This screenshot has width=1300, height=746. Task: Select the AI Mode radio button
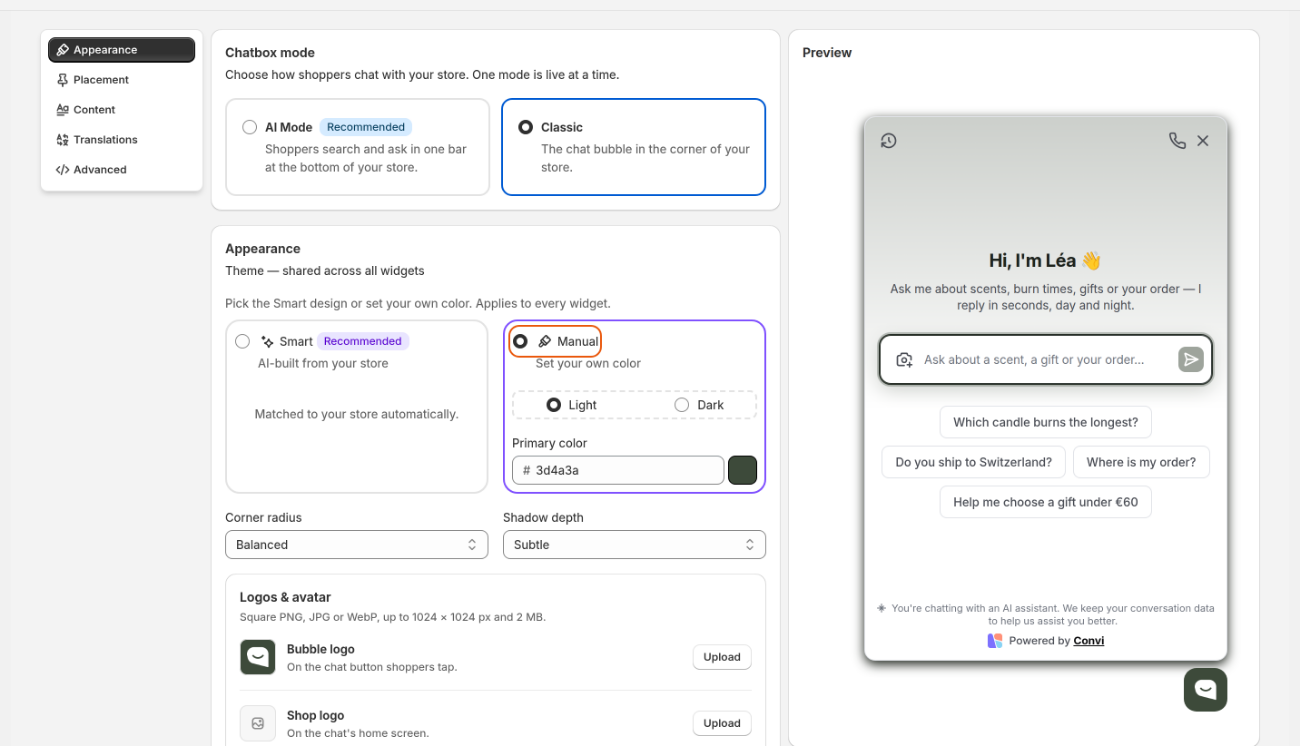point(250,127)
